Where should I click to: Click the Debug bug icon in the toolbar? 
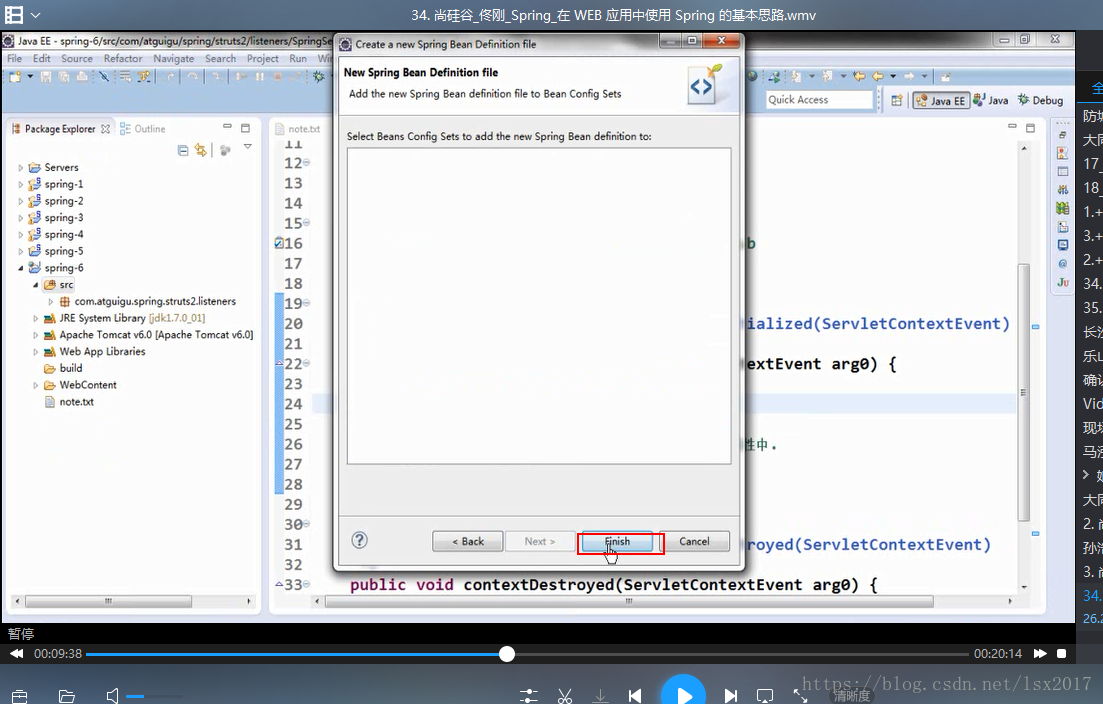[319, 76]
